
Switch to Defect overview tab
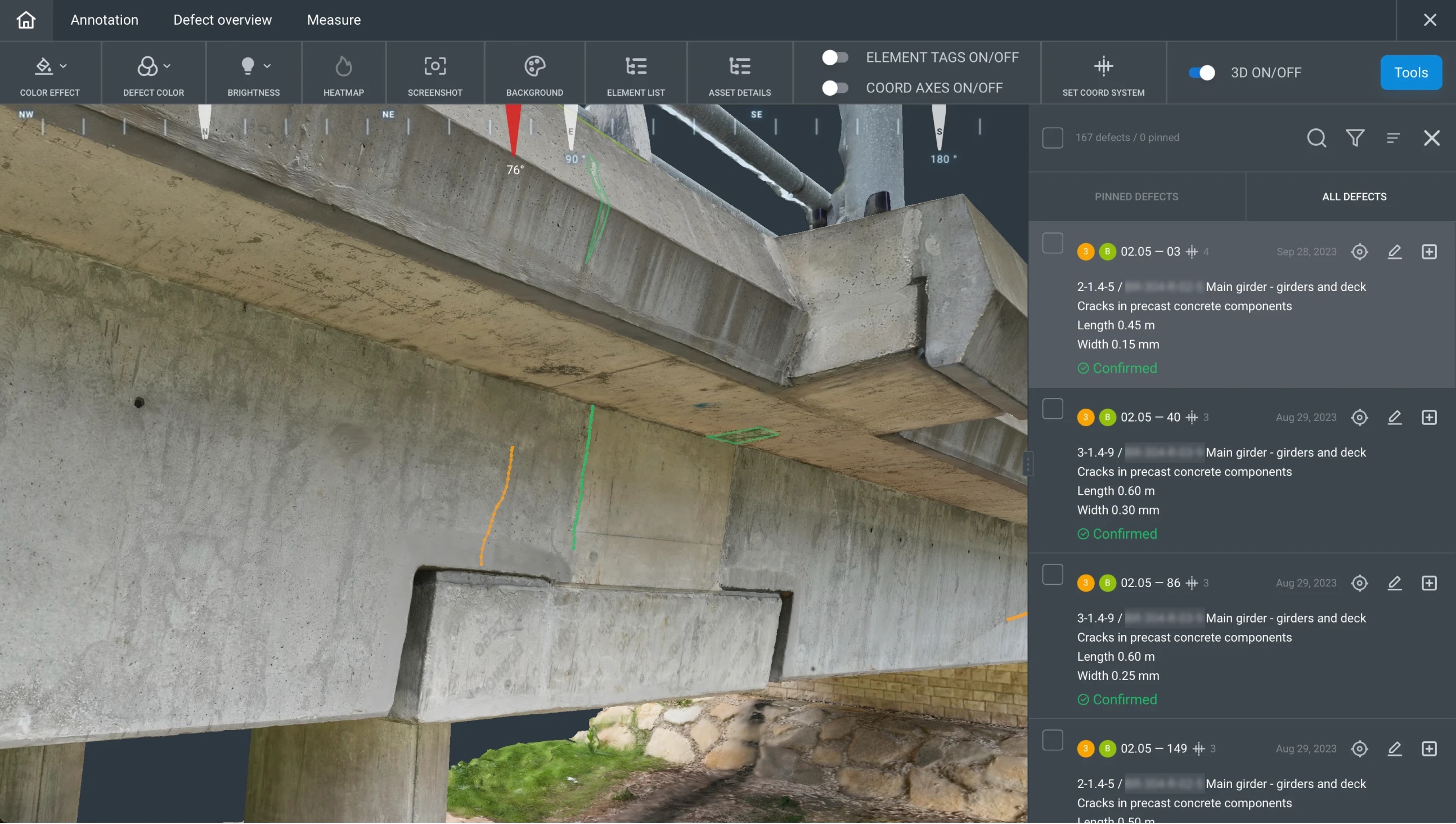coord(222,20)
